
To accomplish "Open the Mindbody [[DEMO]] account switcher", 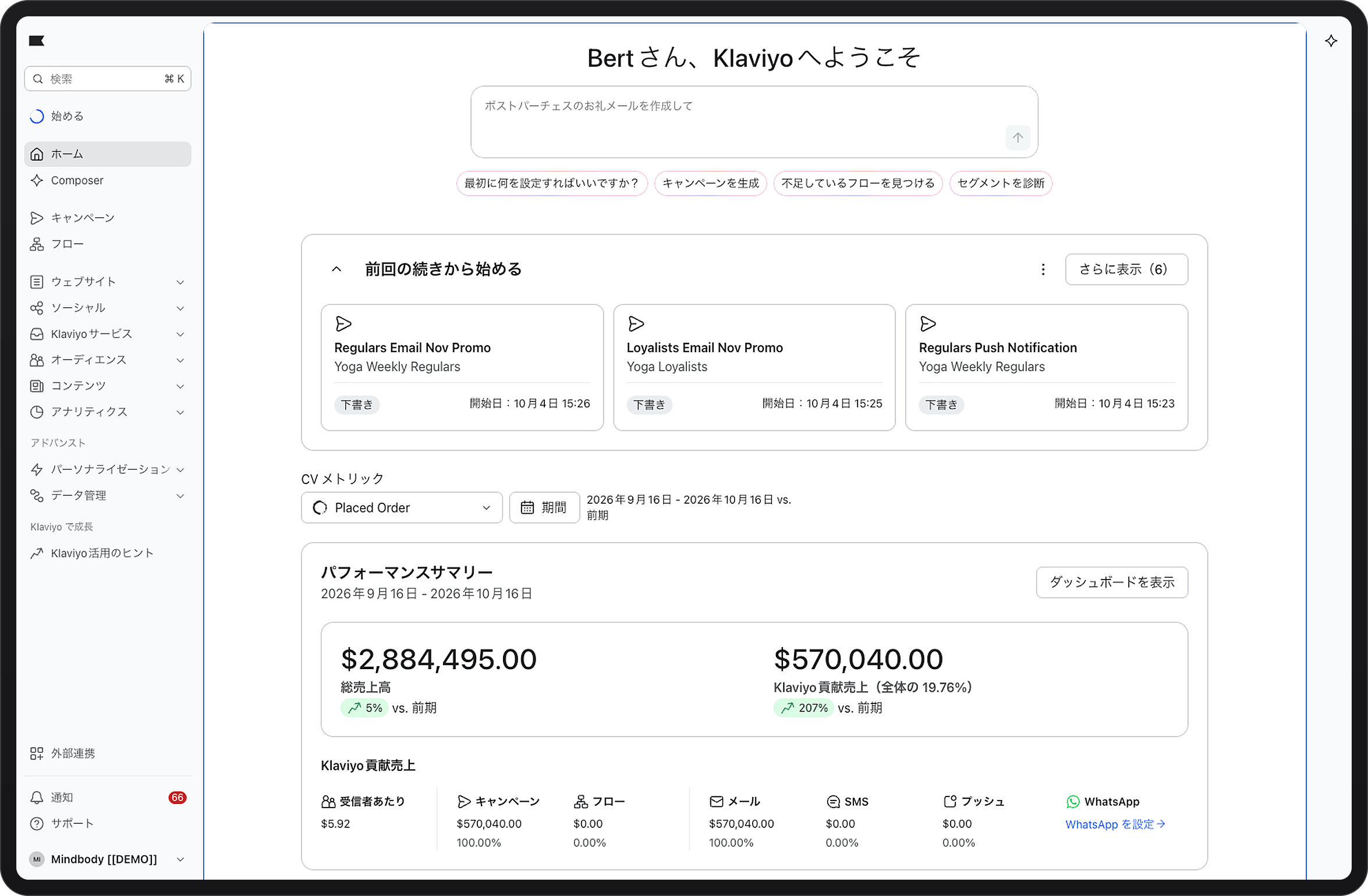I will (x=108, y=859).
